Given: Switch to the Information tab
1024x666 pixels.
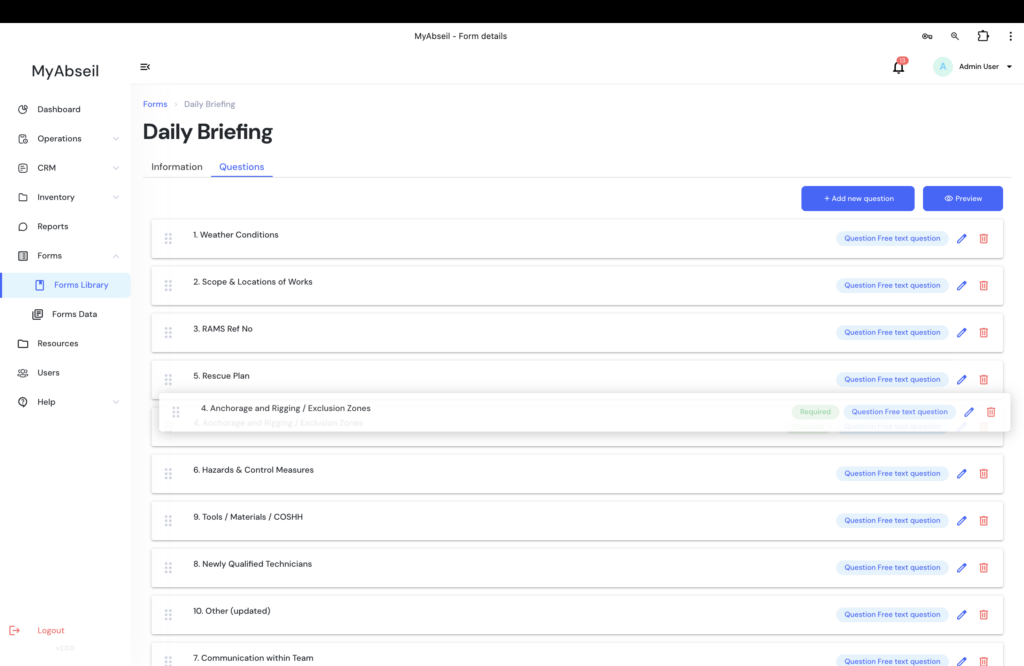Looking at the screenshot, I should (177, 167).
